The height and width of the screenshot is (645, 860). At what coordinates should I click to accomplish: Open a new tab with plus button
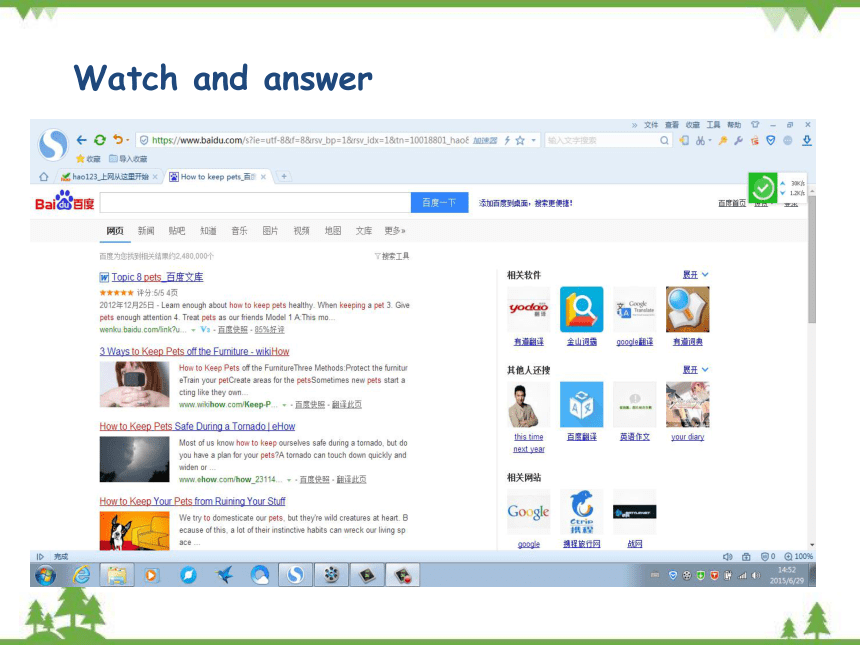(x=284, y=177)
